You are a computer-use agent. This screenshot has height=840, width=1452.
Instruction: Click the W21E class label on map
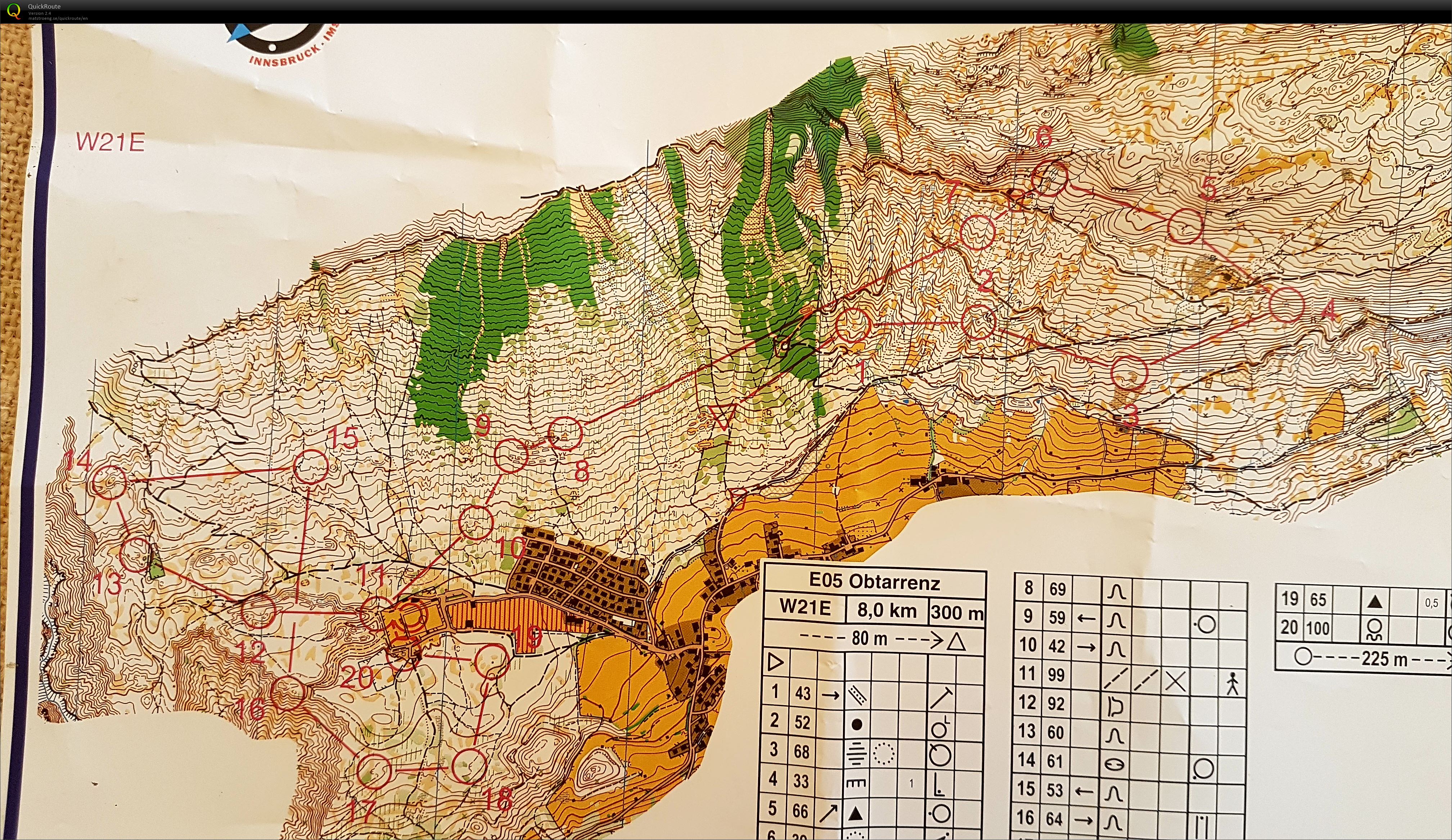coord(110,142)
